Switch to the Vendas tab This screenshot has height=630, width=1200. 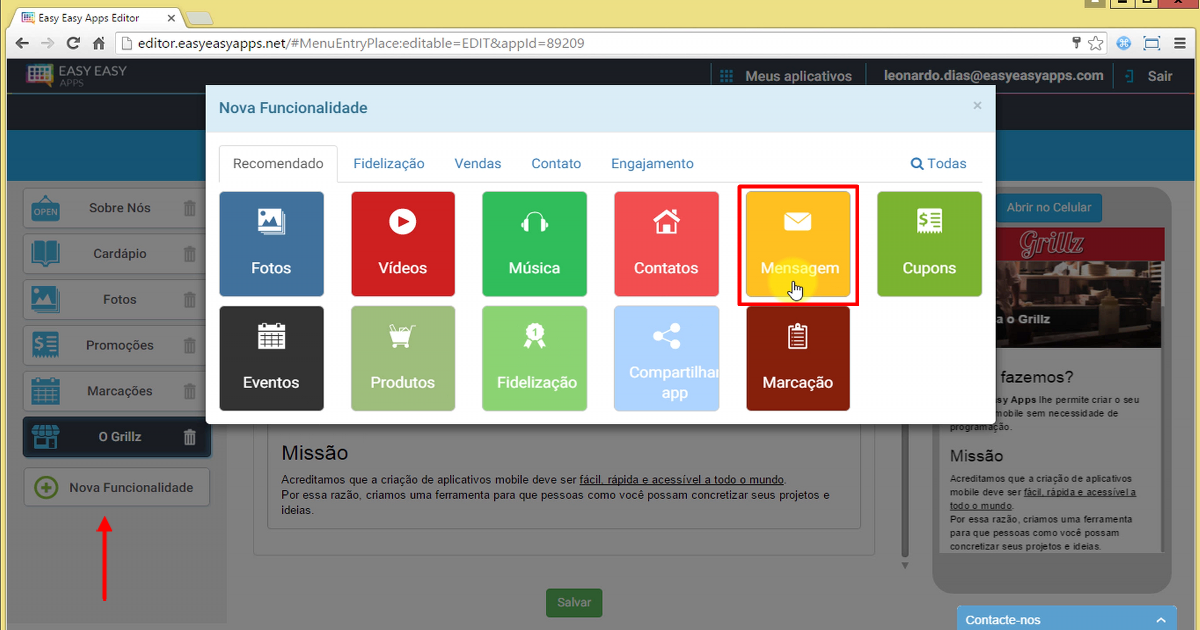point(477,163)
